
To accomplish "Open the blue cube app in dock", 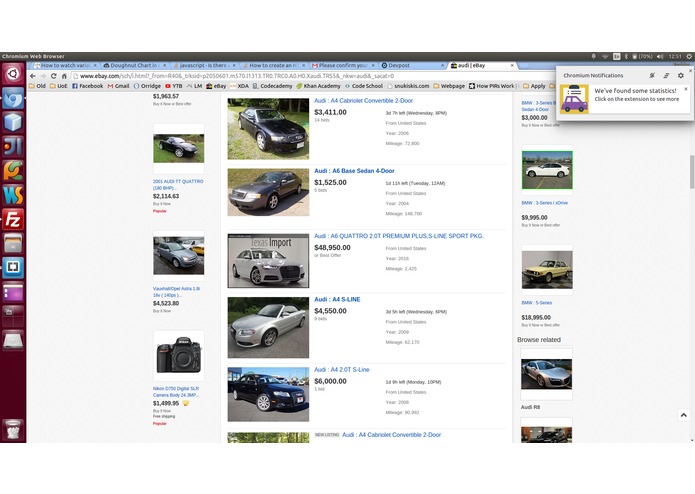I will (x=13, y=122).
